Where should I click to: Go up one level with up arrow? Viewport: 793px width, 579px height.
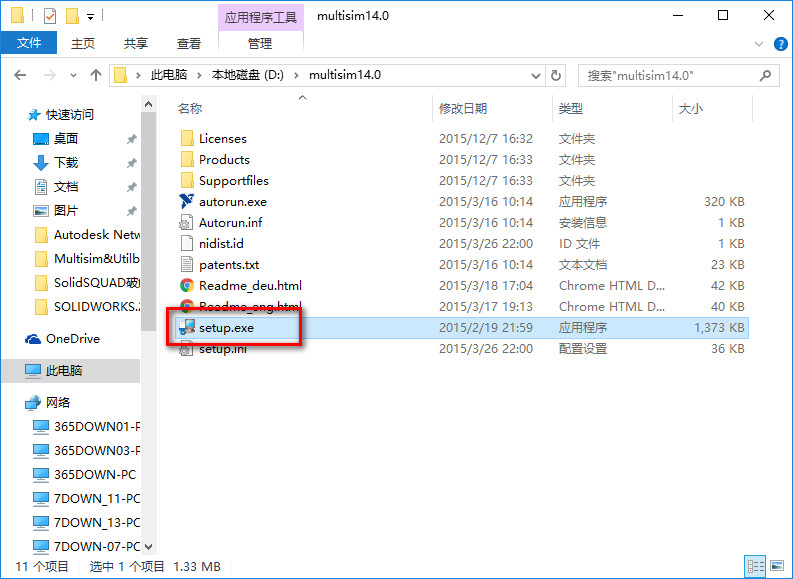tap(96, 75)
